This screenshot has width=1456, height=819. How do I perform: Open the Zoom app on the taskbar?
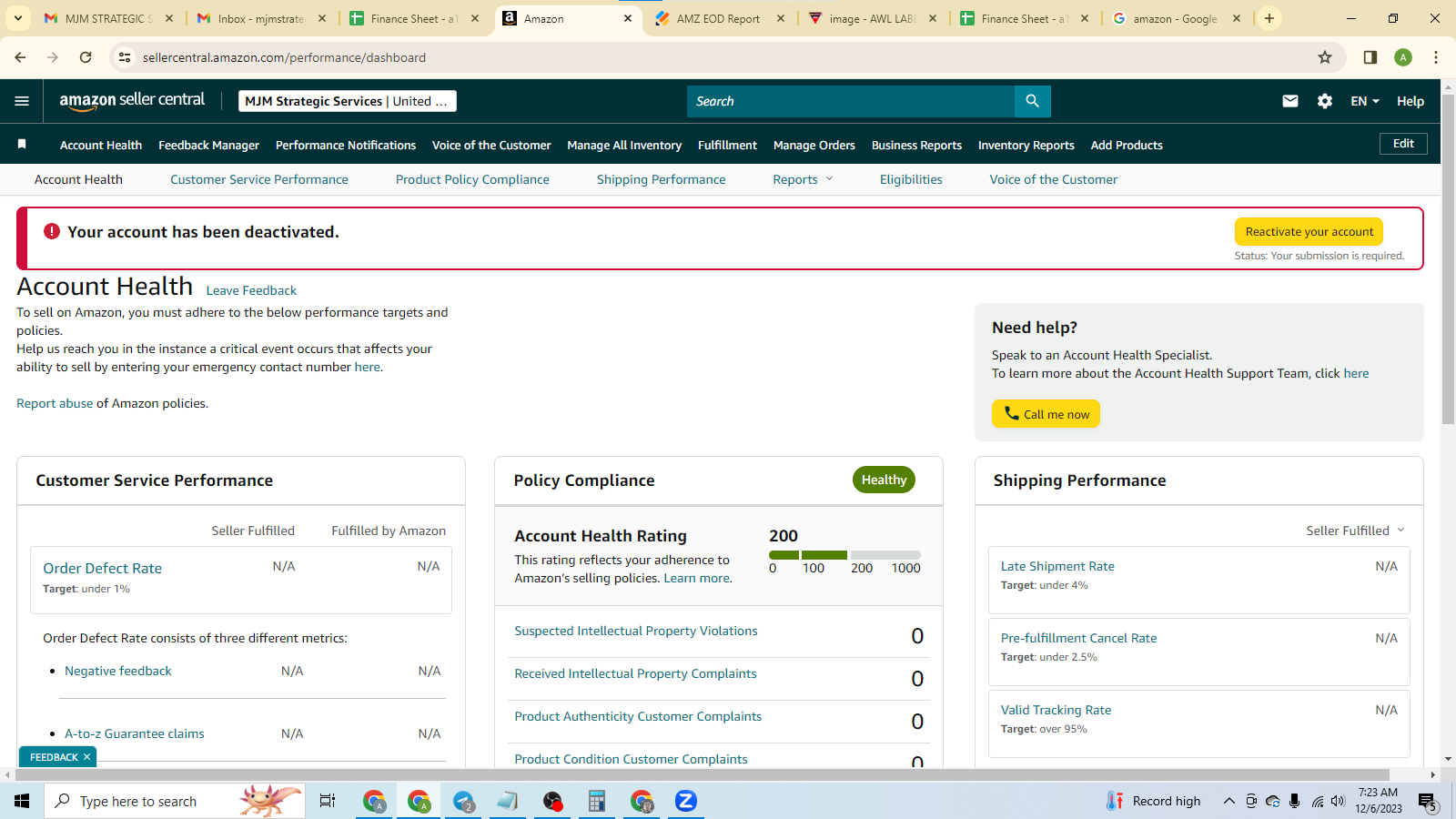(685, 801)
